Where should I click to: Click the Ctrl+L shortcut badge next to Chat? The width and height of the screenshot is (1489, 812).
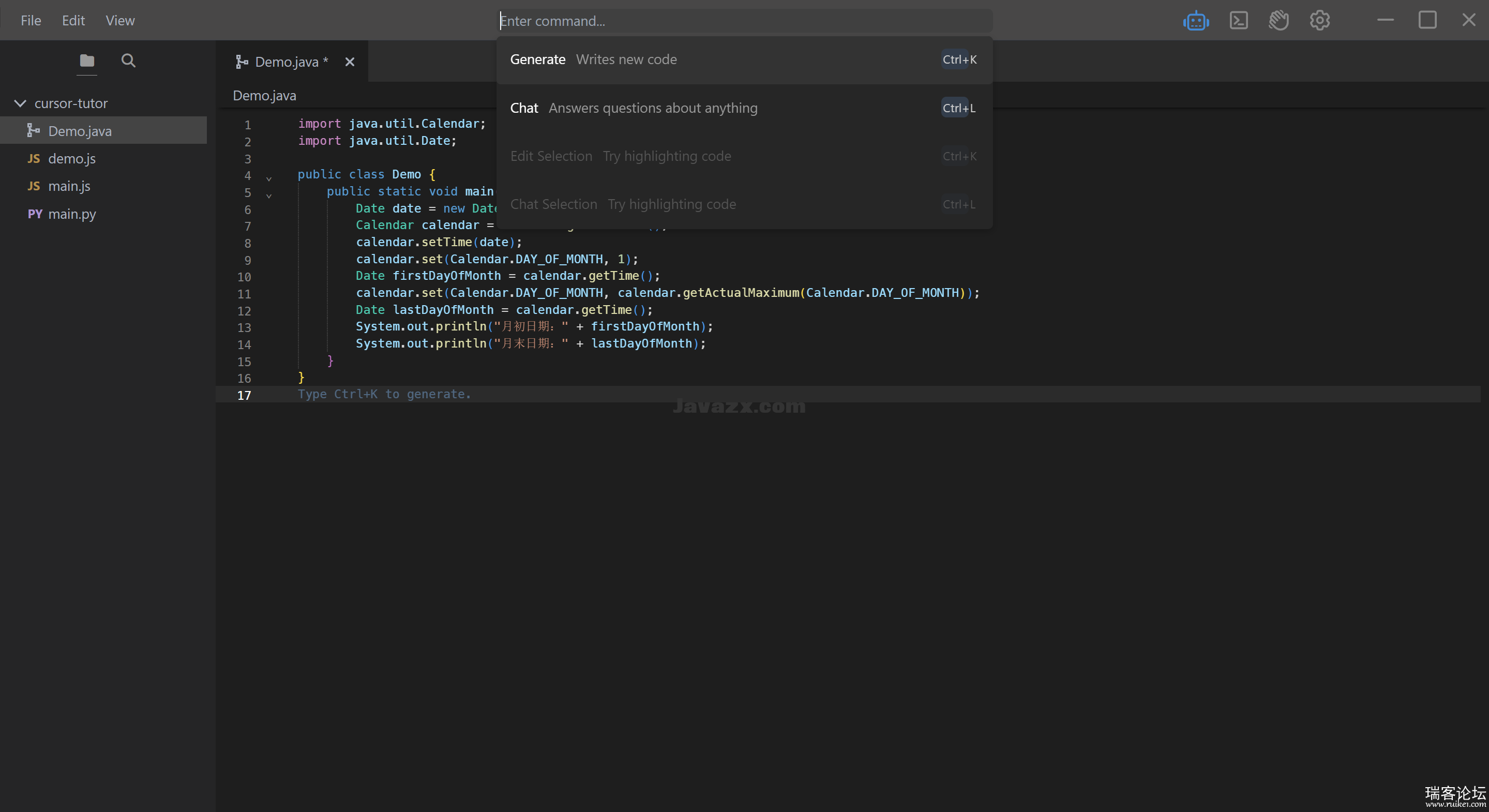959,108
